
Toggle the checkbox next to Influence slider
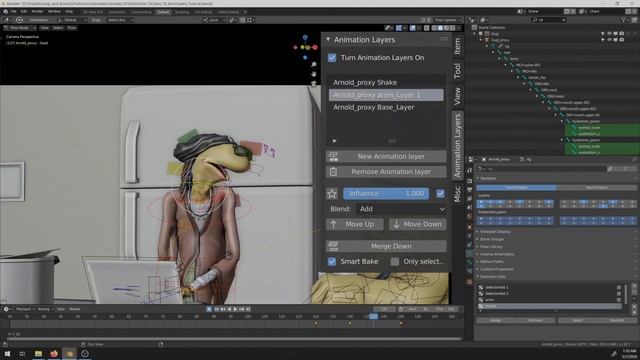tap(440, 193)
